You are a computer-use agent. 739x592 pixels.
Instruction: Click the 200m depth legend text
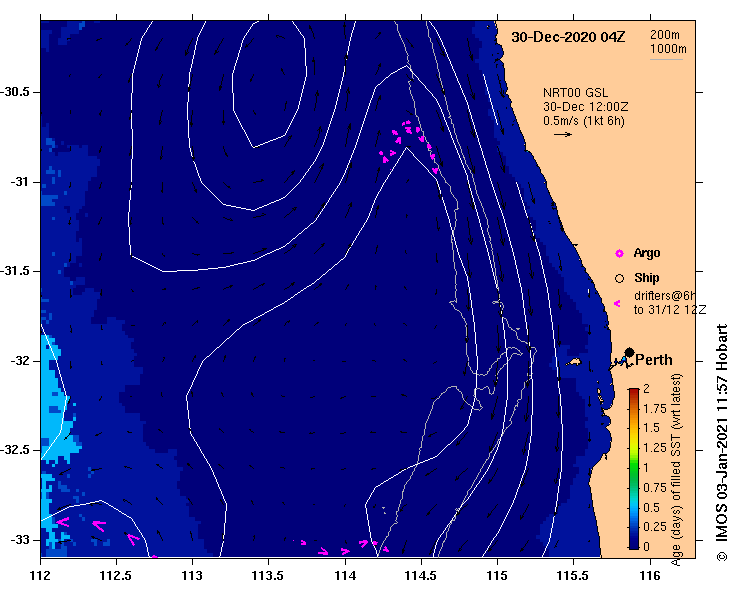pos(665,35)
